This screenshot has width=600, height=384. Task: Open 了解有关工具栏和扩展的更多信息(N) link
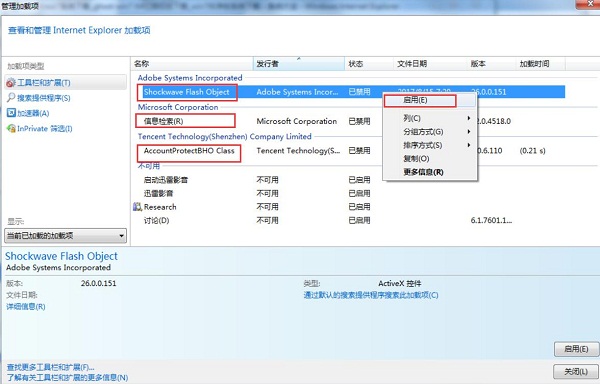tap(67, 378)
